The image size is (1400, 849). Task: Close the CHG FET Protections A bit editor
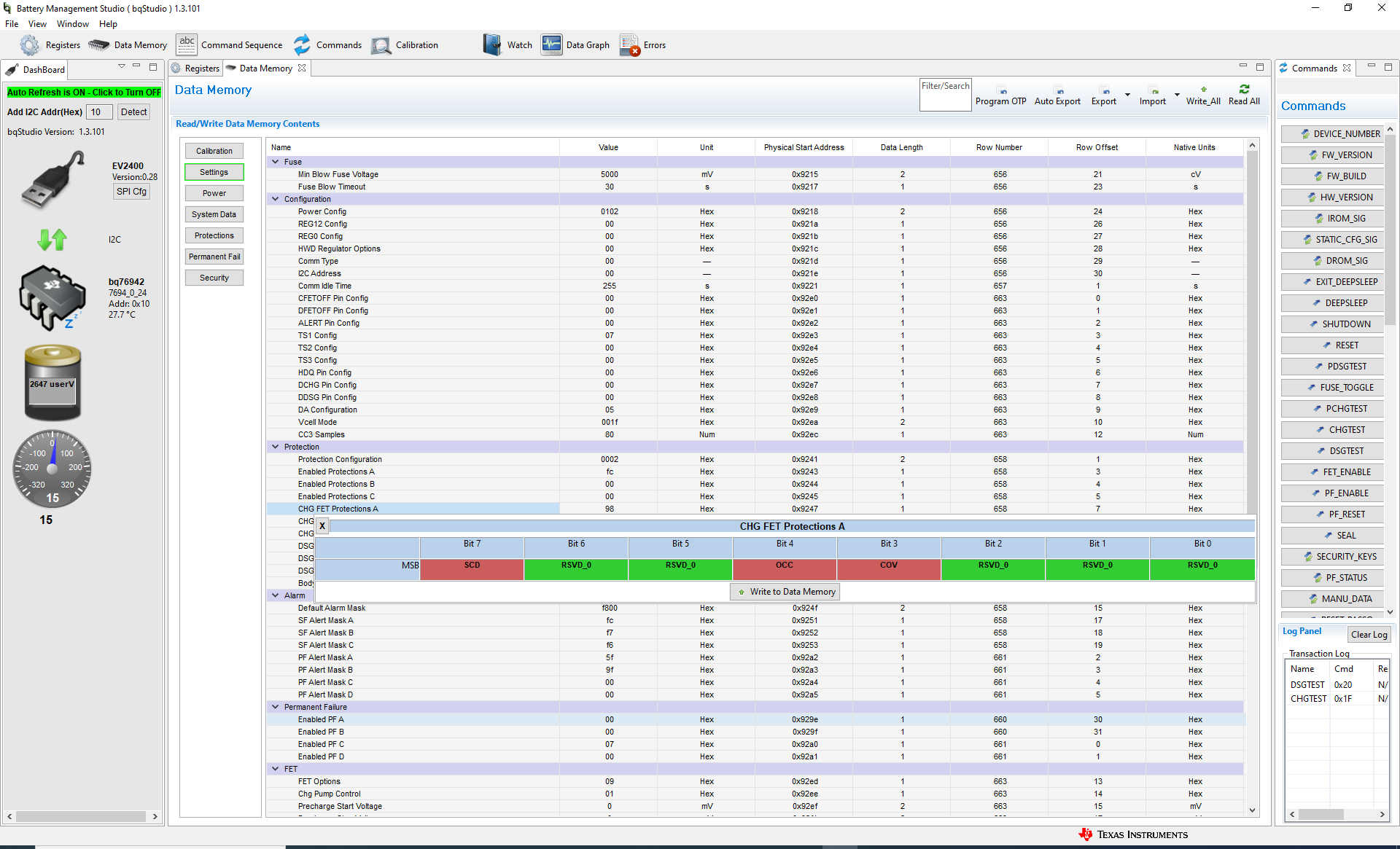322,526
